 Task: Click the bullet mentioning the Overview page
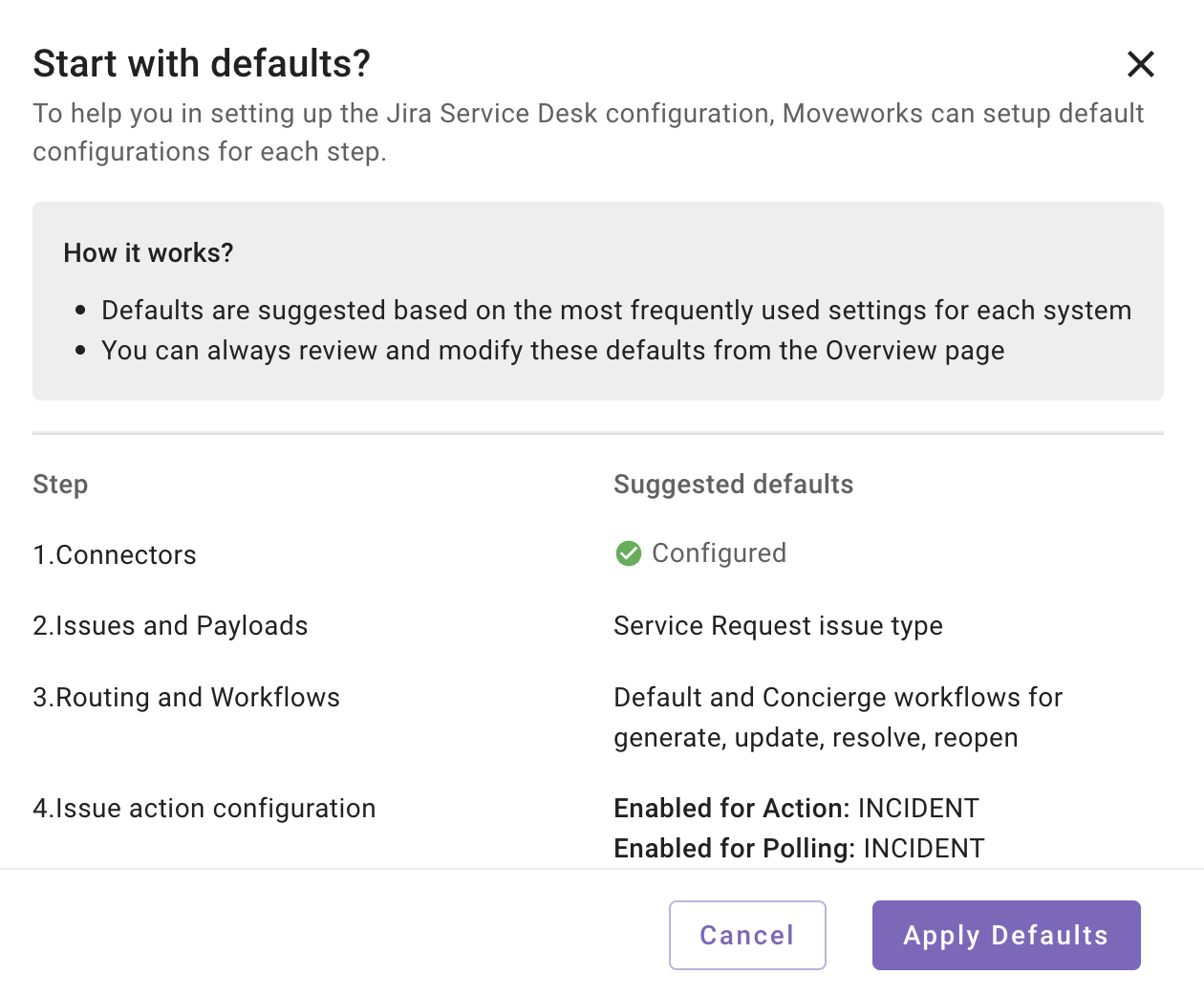(x=552, y=350)
